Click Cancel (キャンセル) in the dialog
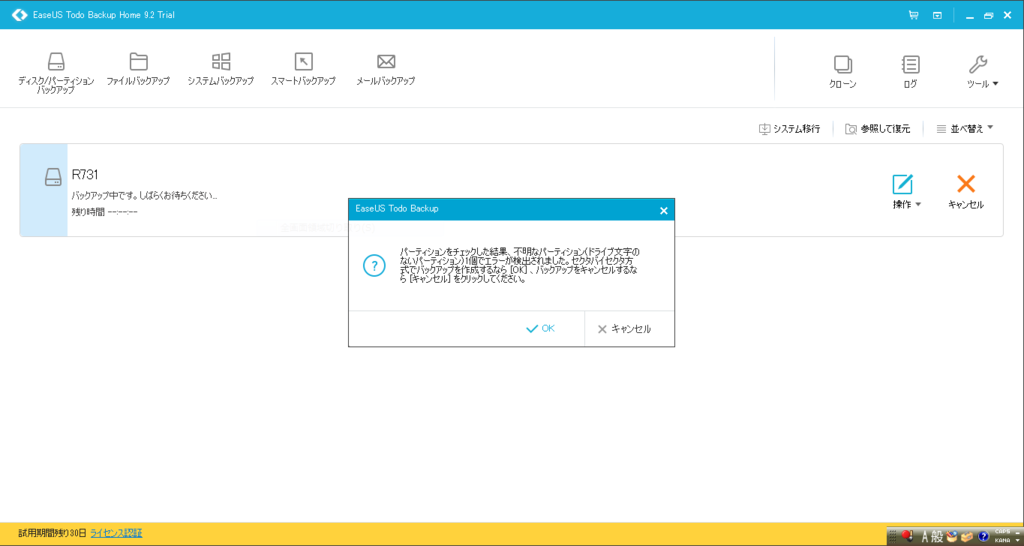This screenshot has height=546, width=1024. coord(624,329)
